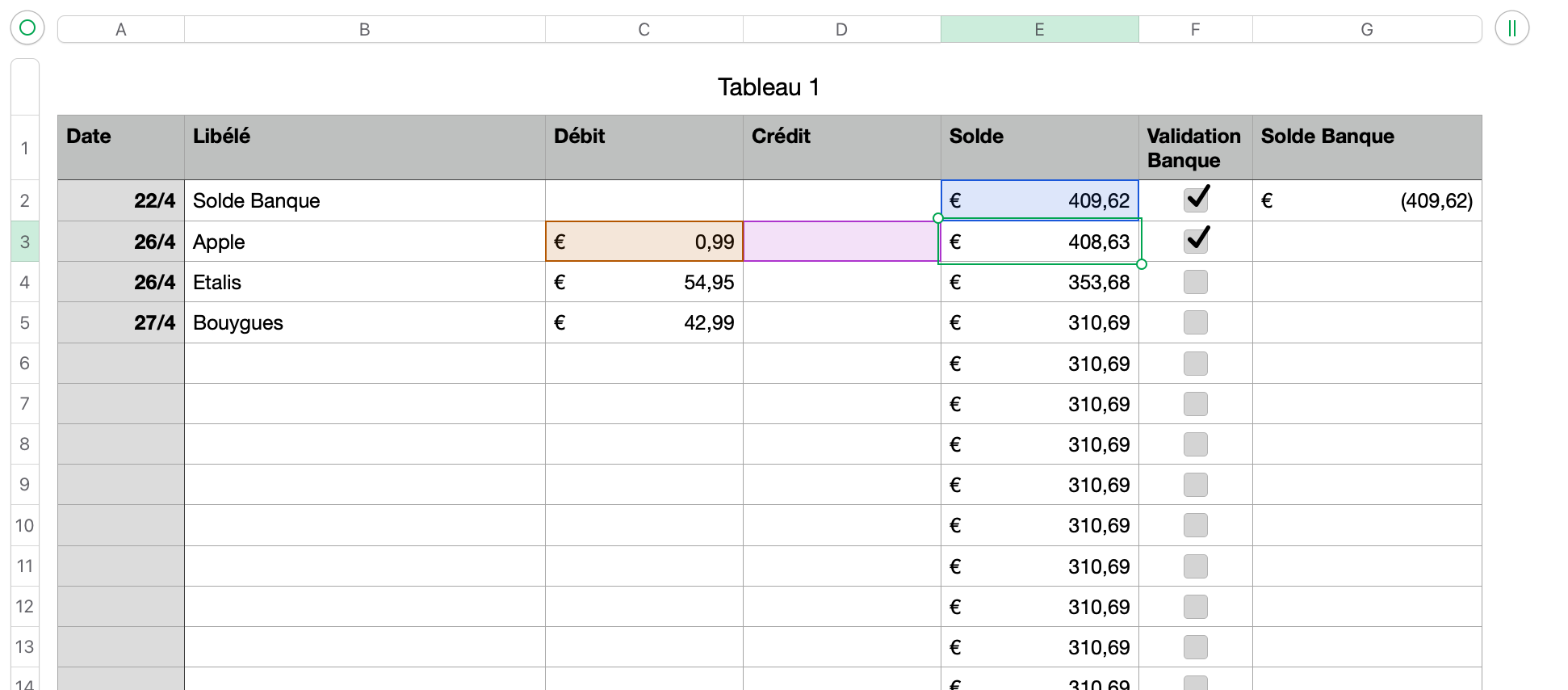
Task: Enable the Bouygues row validation checkbox
Action: (x=1196, y=322)
